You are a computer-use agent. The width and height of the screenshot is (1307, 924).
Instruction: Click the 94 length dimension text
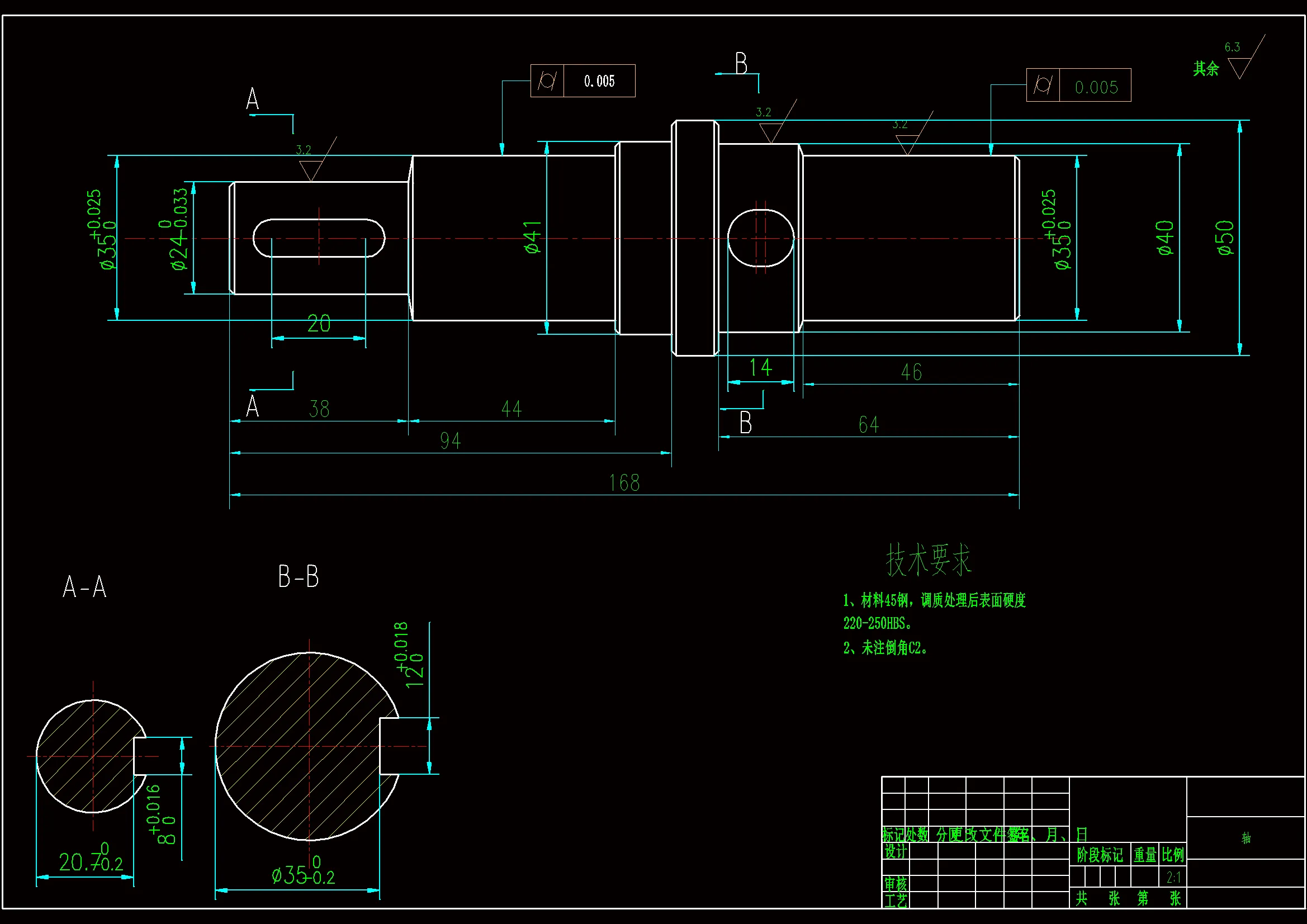point(450,440)
